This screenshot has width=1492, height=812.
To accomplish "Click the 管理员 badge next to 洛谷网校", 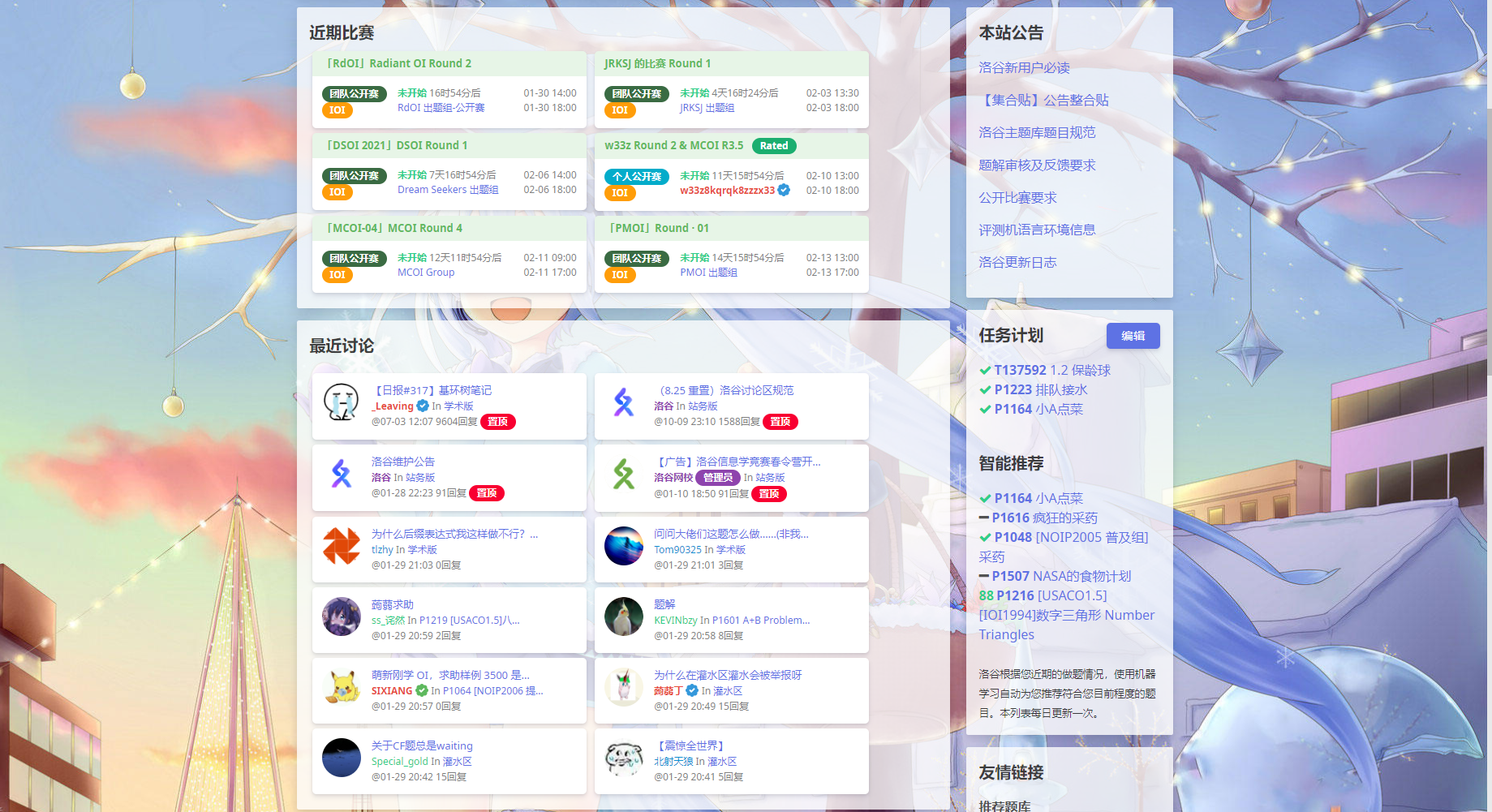I will tap(718, 478).
